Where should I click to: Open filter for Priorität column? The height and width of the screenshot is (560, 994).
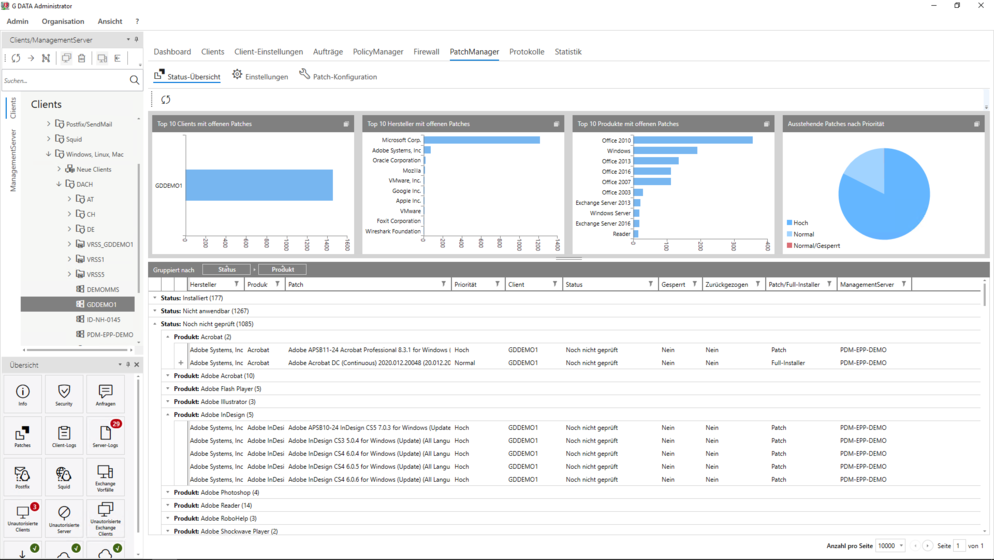[498, 284]
